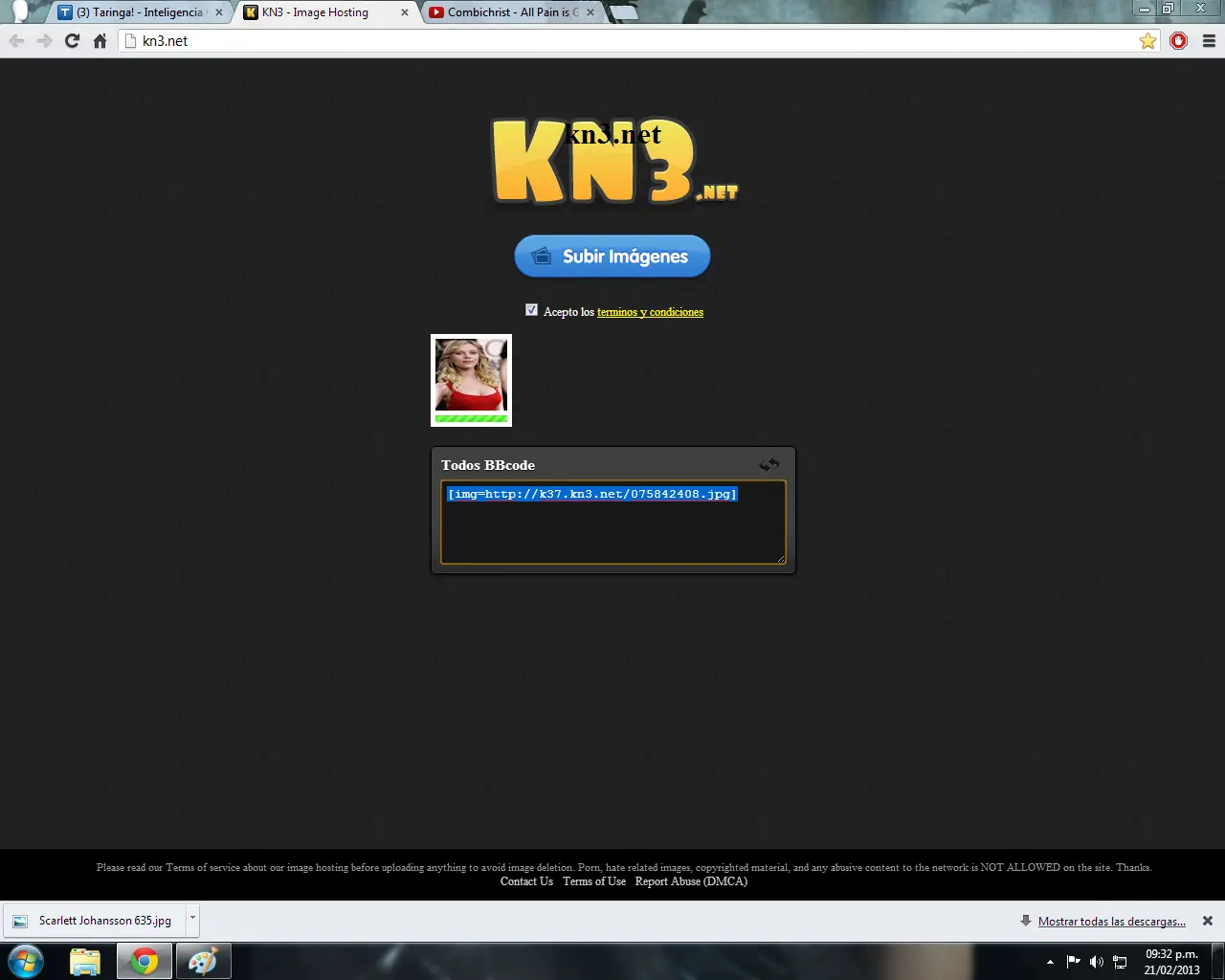Expand the Scarlett Johansson 635.jpg download options
Viewport: 1225px width, 980px height.
(x=192, y=920)
